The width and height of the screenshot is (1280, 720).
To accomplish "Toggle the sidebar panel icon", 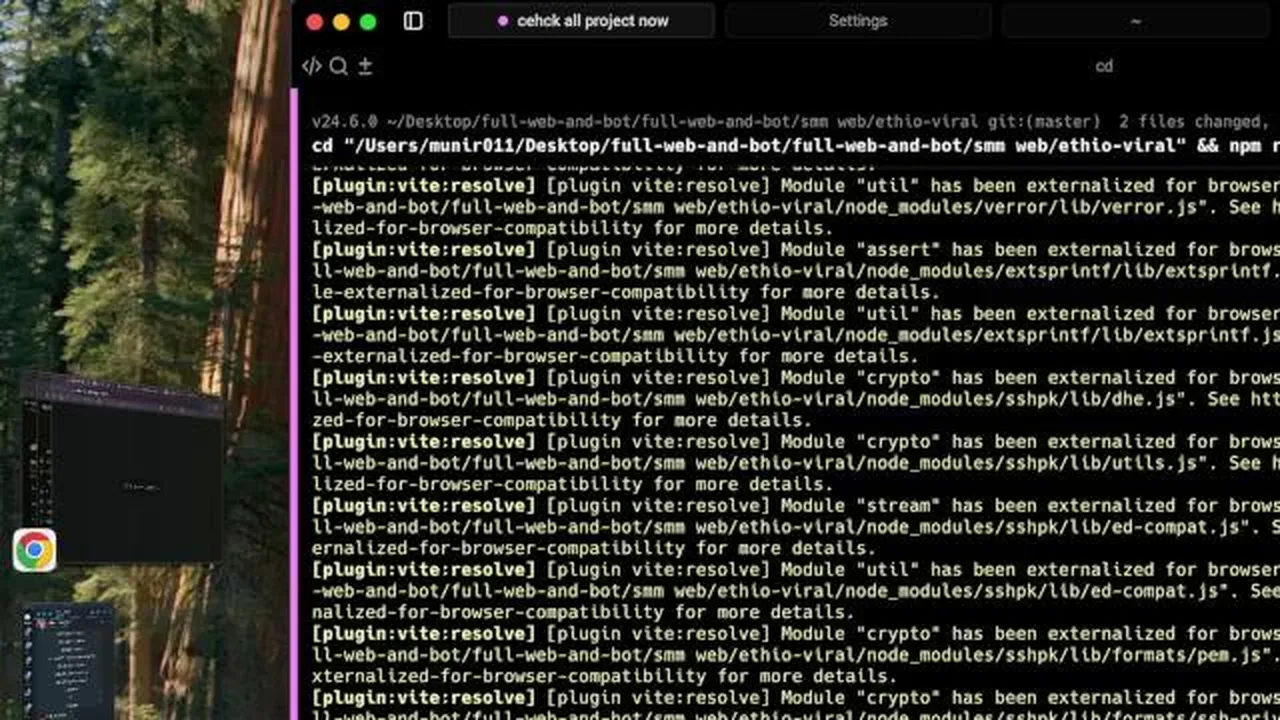I will pyautogui.click(x=413, y=21).
